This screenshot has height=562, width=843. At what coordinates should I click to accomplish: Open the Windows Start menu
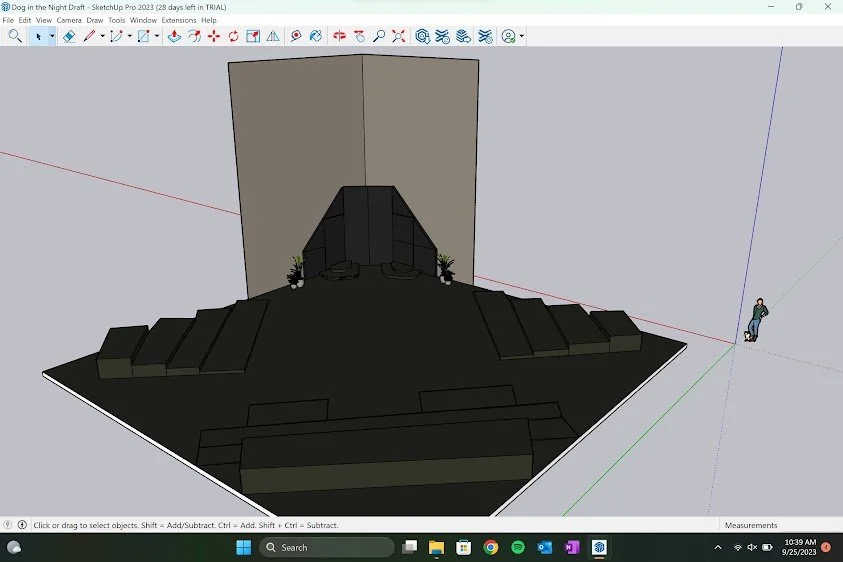pyautogui.click(x=244, y=547)
